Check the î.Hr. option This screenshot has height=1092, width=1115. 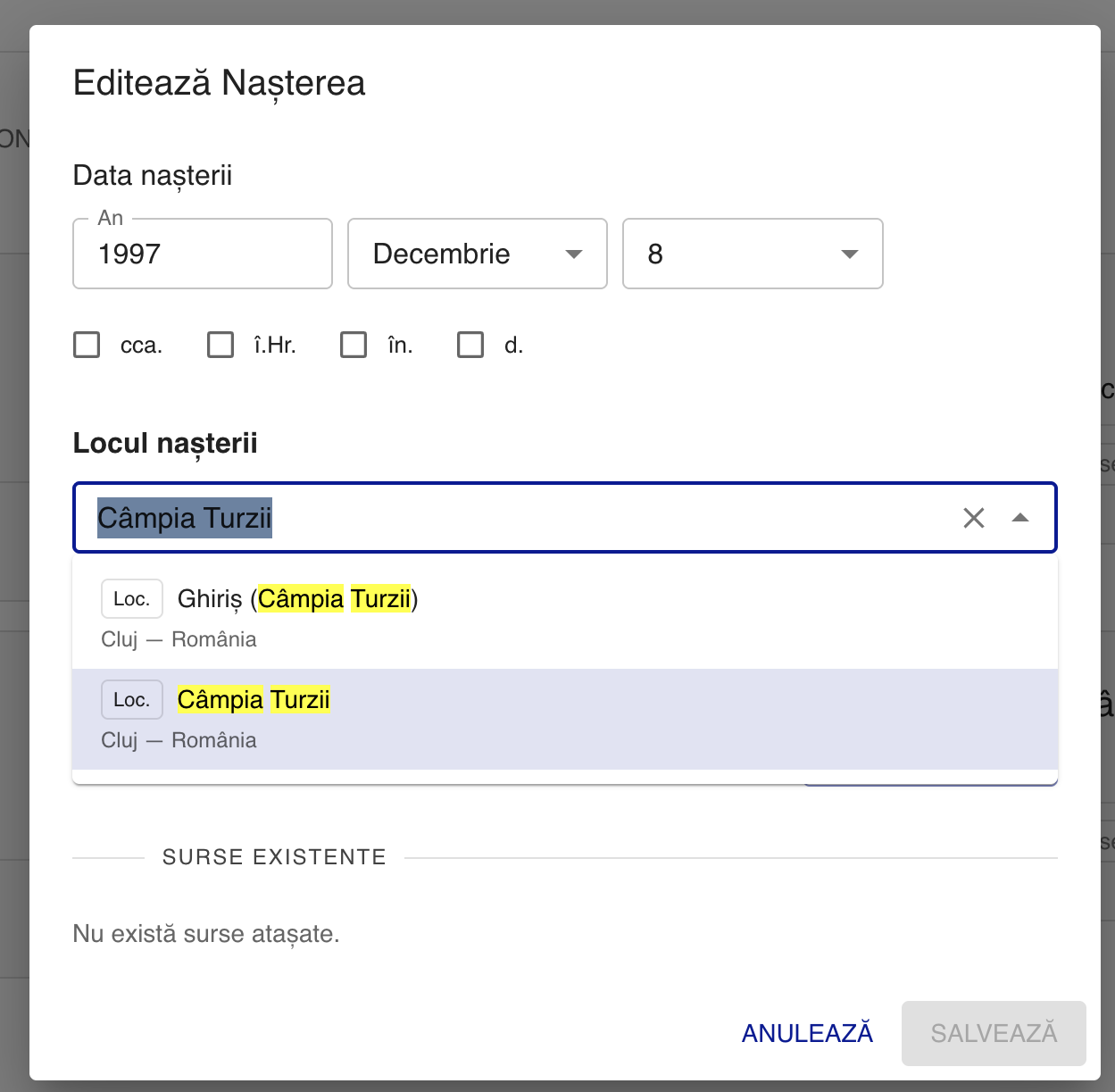coord(220,344)
